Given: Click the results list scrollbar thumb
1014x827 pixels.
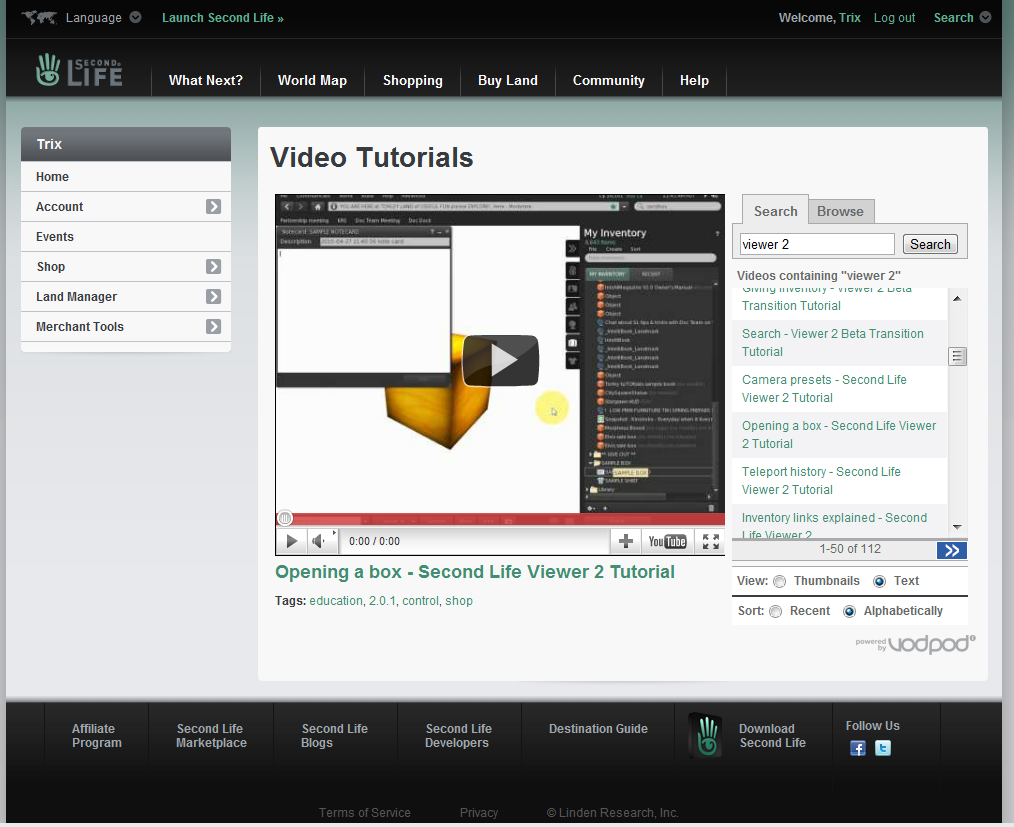Looking at the screenshot, I should (957, 356).
